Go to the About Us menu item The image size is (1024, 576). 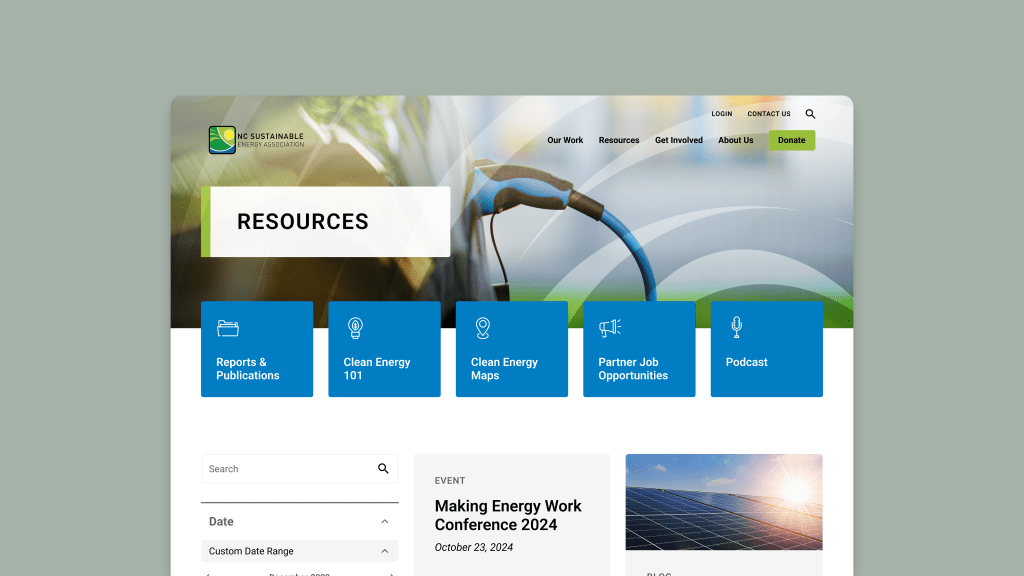coord(736,140)
